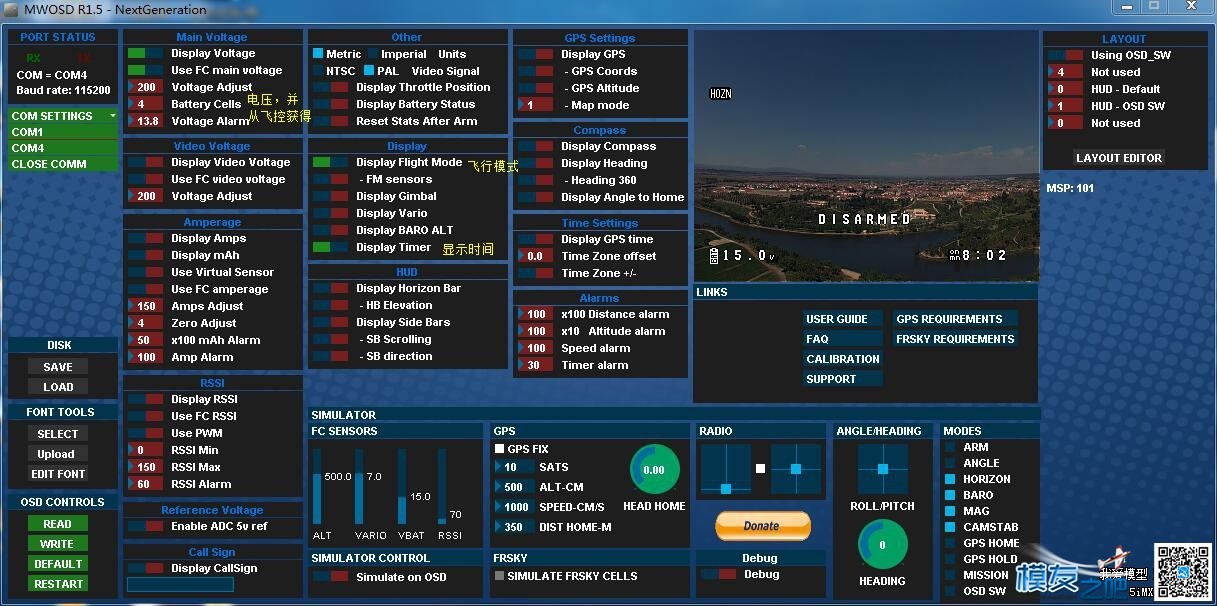Screen dimensions: 1217x606
Task: Toggle Use Virtual Sensor
Action: 145,272
